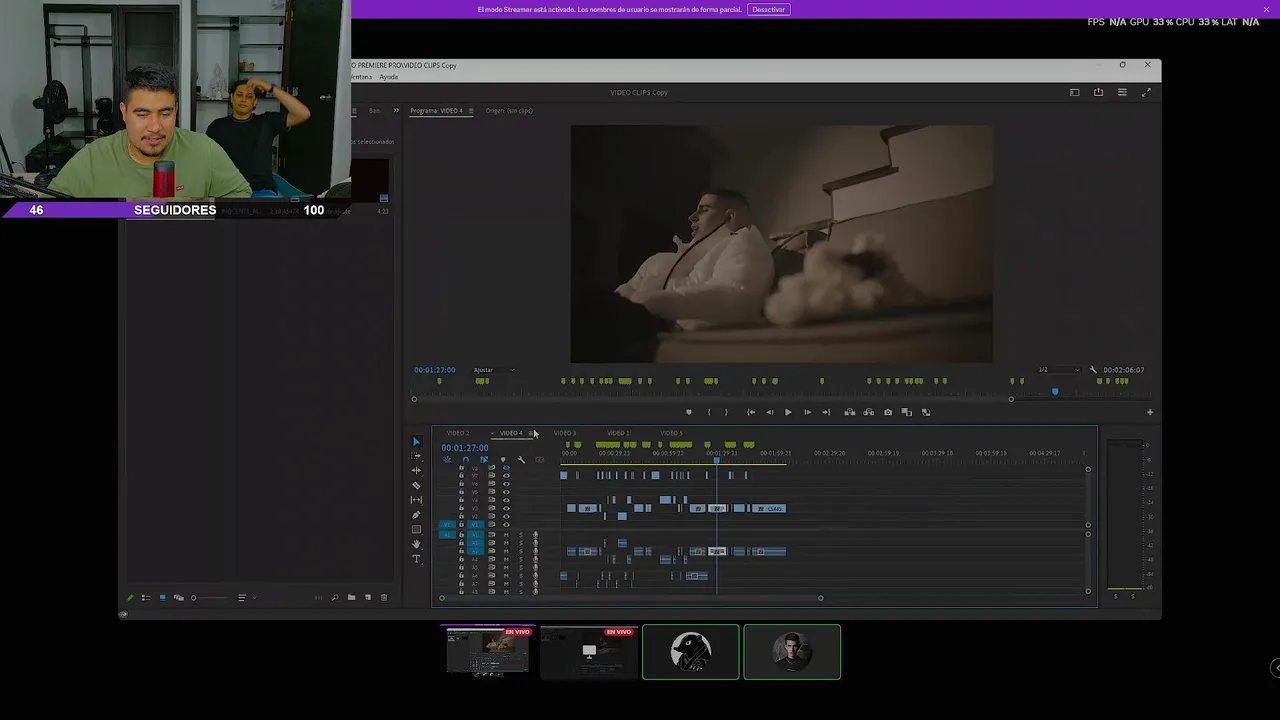Click program monitor timecode 00:01:27:00

pyautogui.click(x=435, y=370)
